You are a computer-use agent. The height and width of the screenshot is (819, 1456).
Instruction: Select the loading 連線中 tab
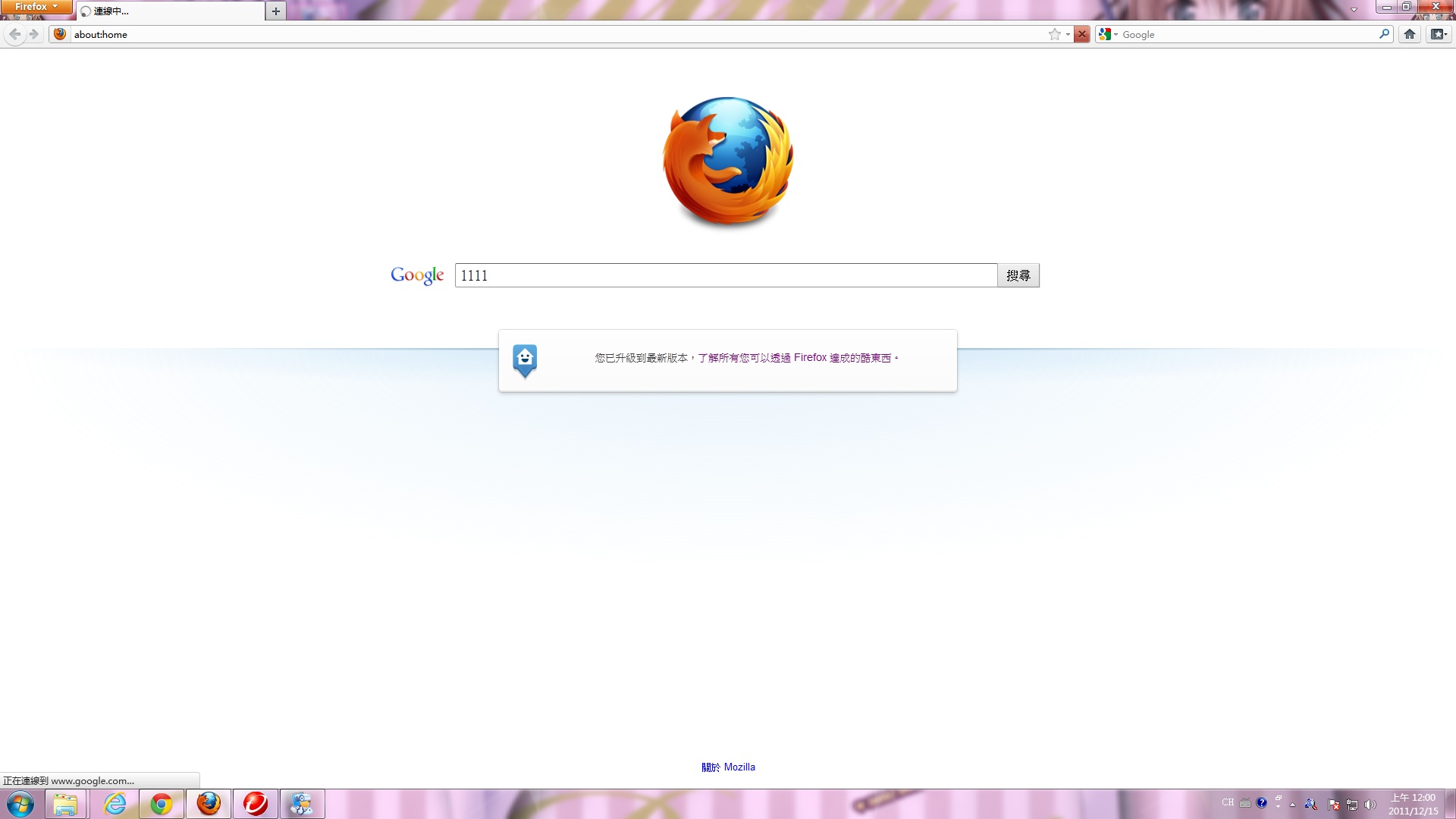tap(171, 11)
